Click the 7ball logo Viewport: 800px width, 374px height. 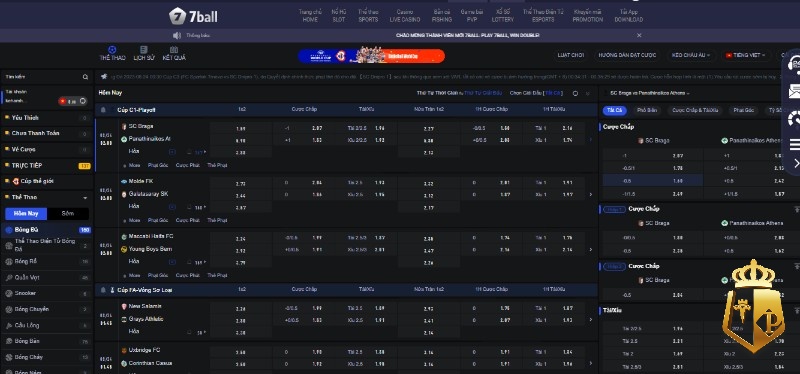click(193, 16)
